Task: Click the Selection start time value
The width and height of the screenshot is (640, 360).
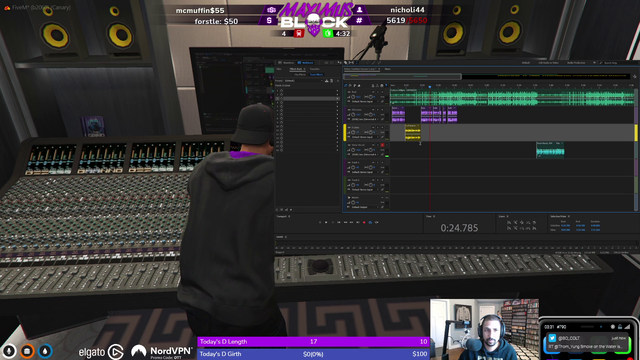Action: [x=566, y=226]
